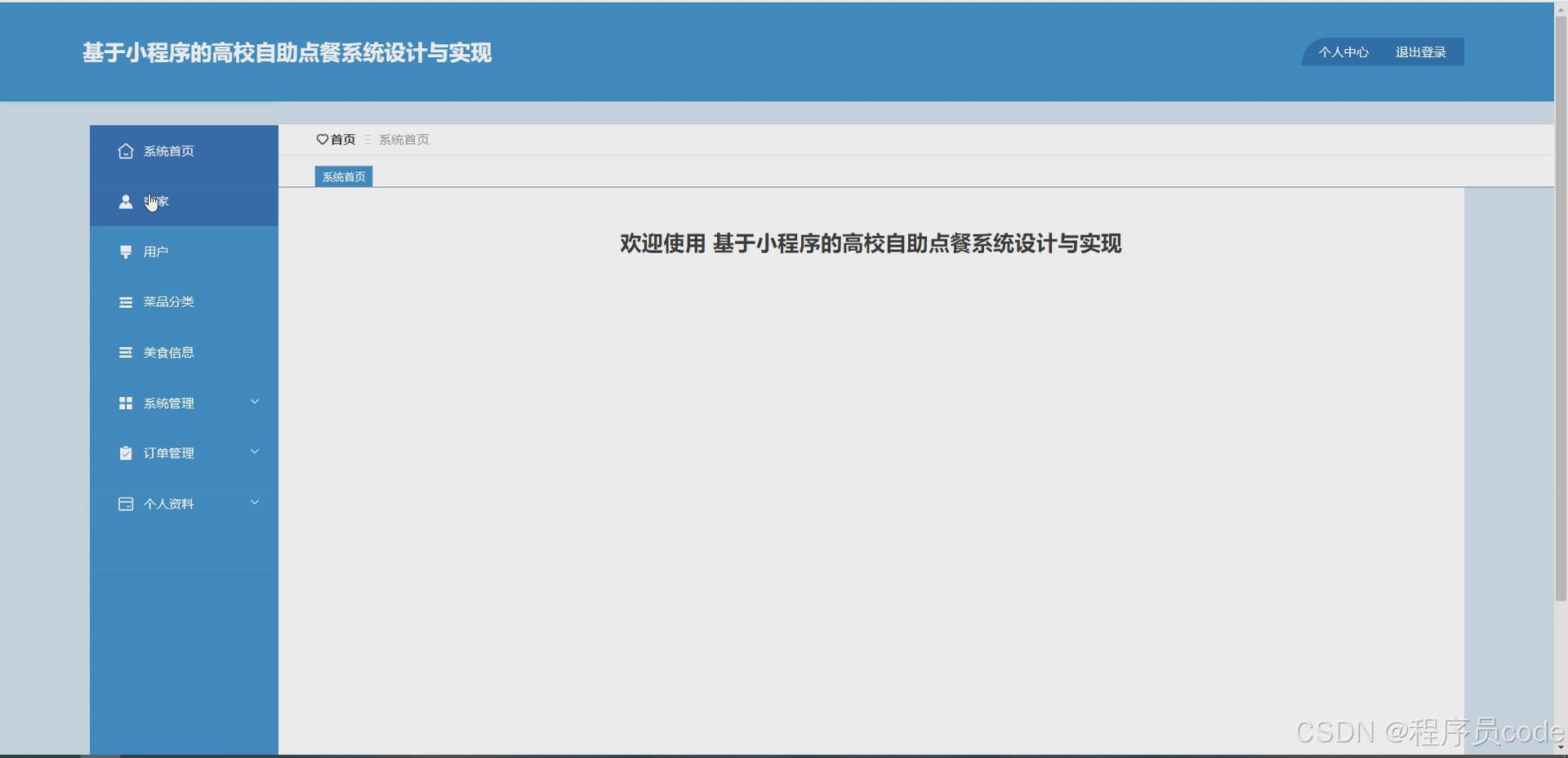Expand the 系统管理 submenu
This screenshot has height=758, width=1568.
[255, 402]
